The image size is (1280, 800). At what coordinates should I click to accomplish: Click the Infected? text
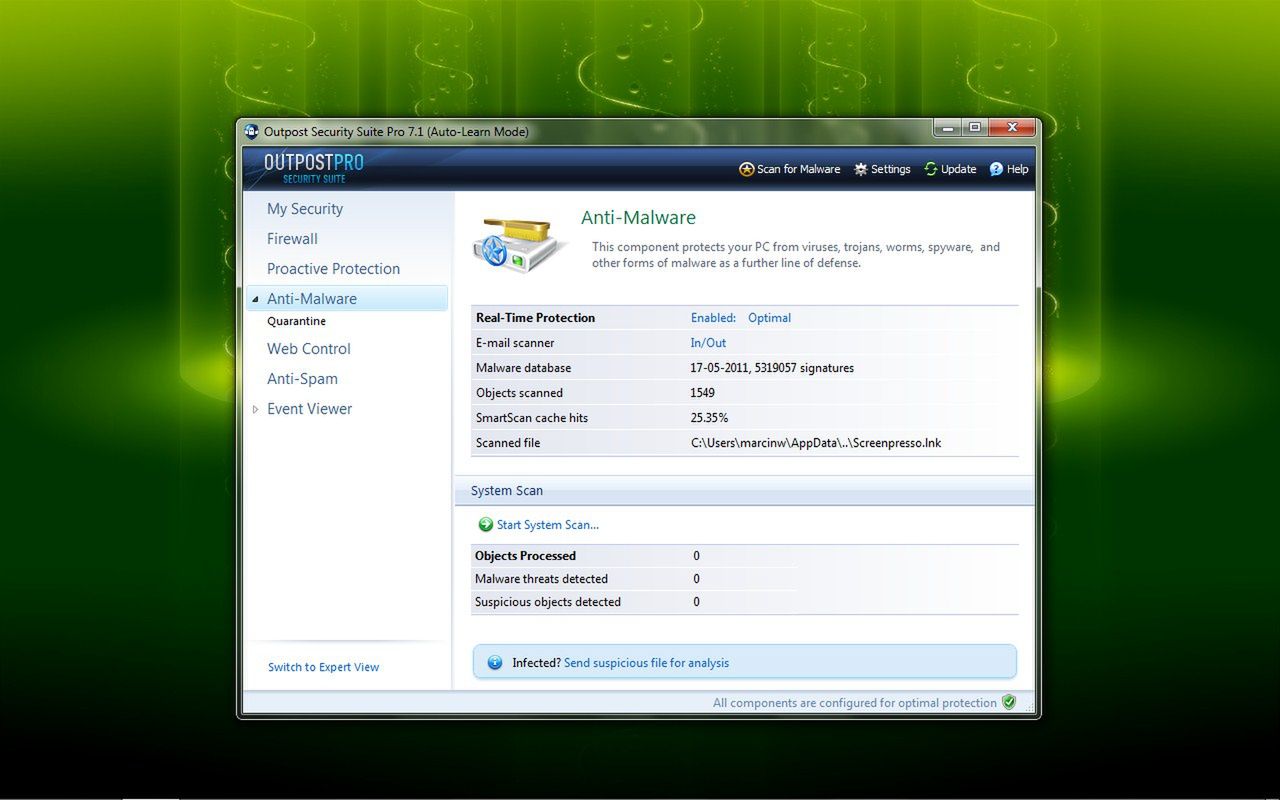coord(536,662)
